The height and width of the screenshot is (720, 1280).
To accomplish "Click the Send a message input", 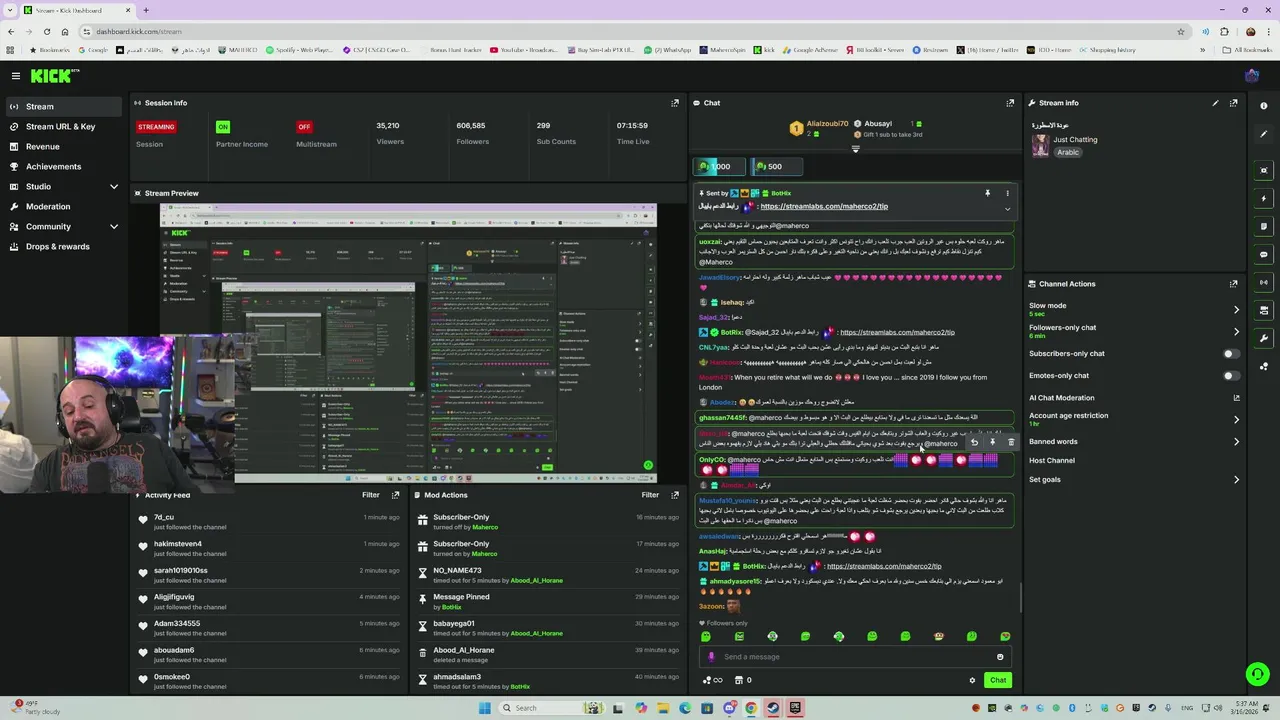I will [x=856, y=657].
